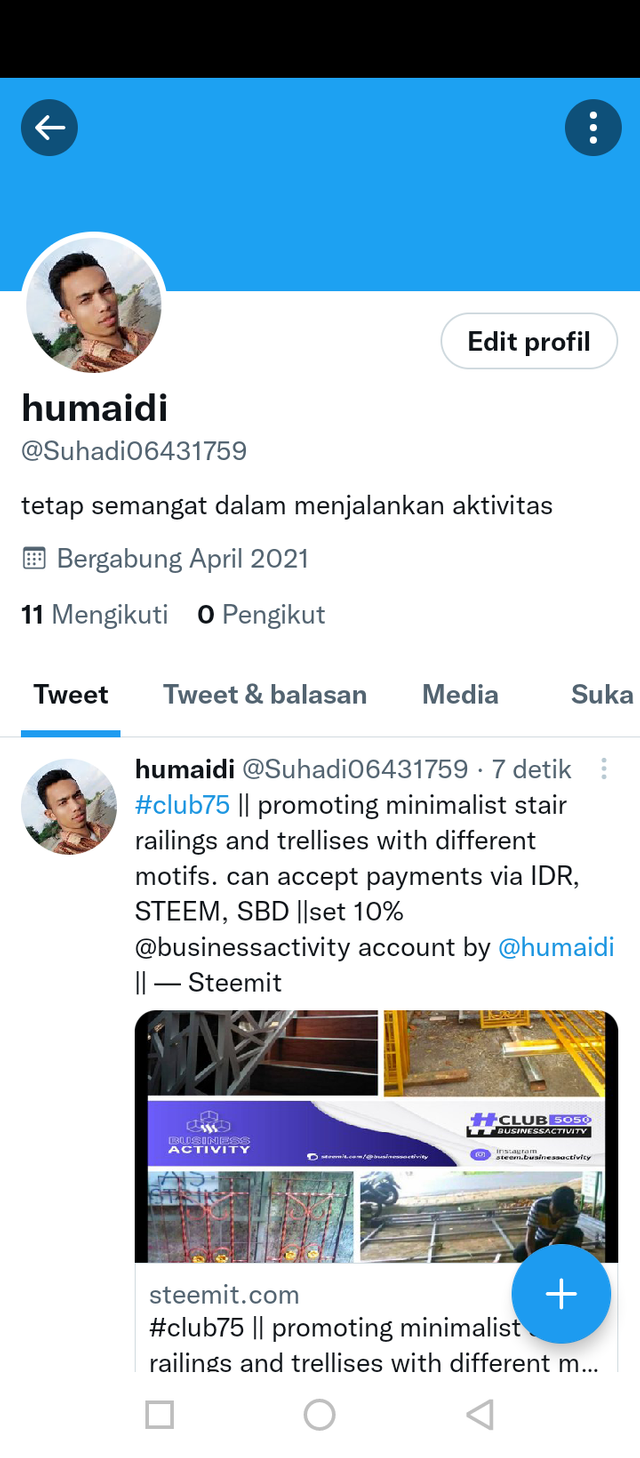The width and height of the screenshot is (640, 1458).
Task: Switch to Tweet & balasan tab
Action: pyautogui.click(x=265, y=694)
